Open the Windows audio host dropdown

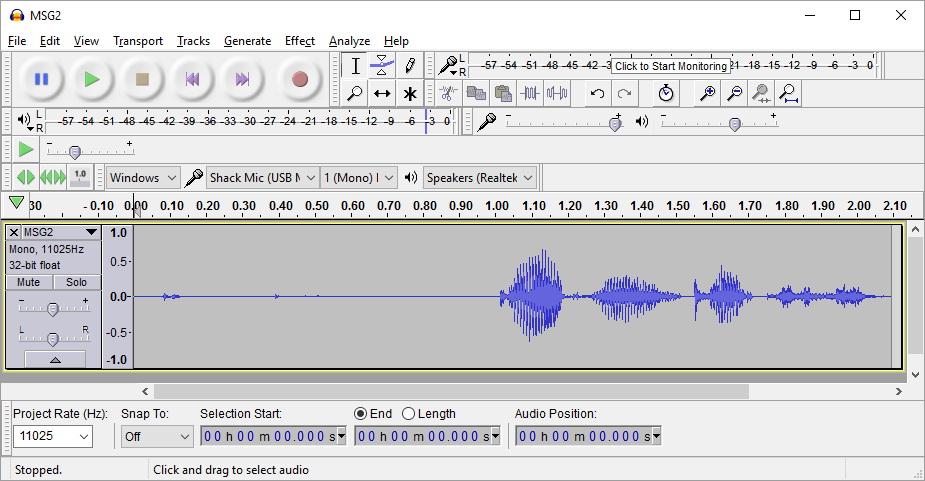[x=143, y=178]
